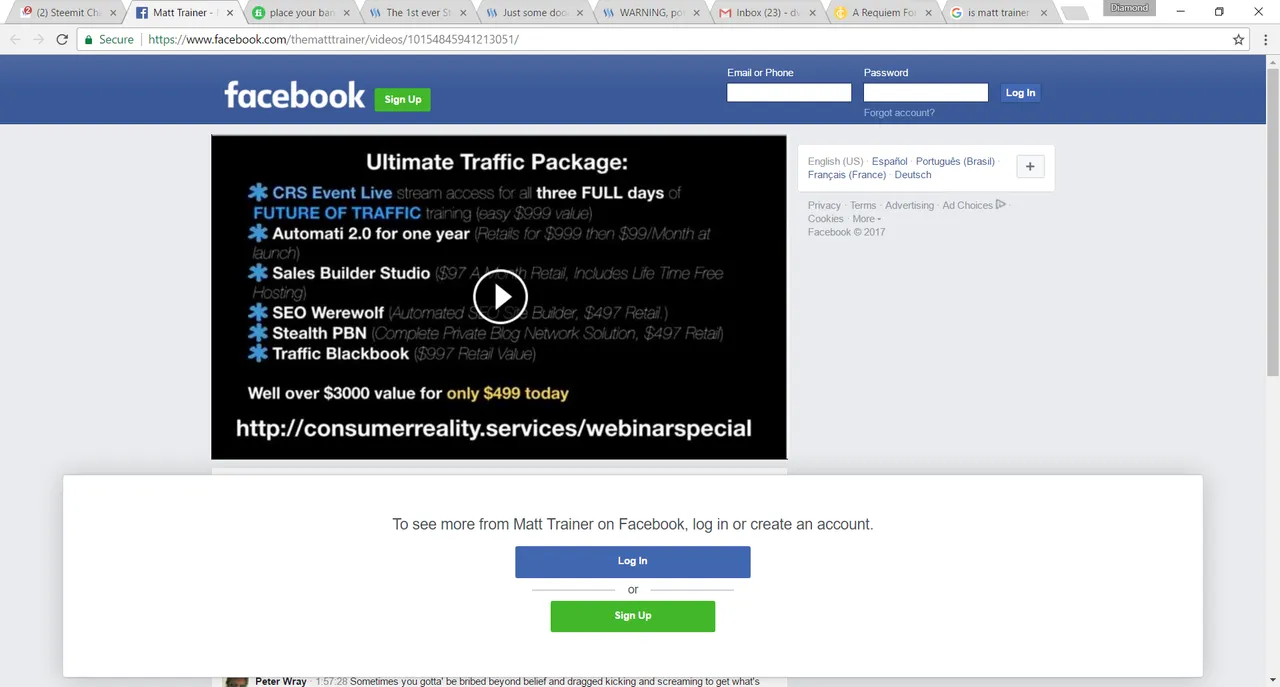
Task: Open a new tab with the blank tab button
Action: coord(1074,13)
